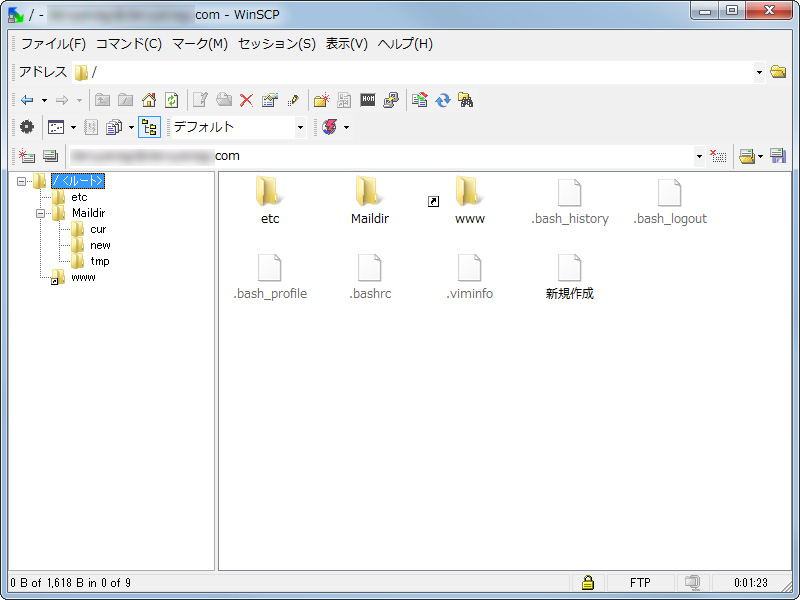Open the セッション(S) menu
800x600 pixels.
(x=277, y=44)
